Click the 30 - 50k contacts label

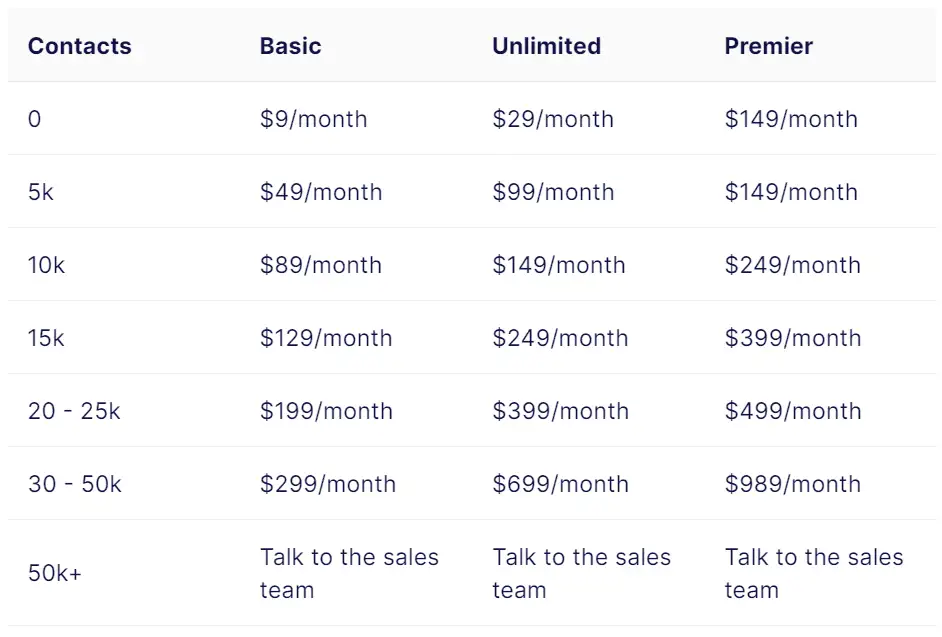point(74,484)
